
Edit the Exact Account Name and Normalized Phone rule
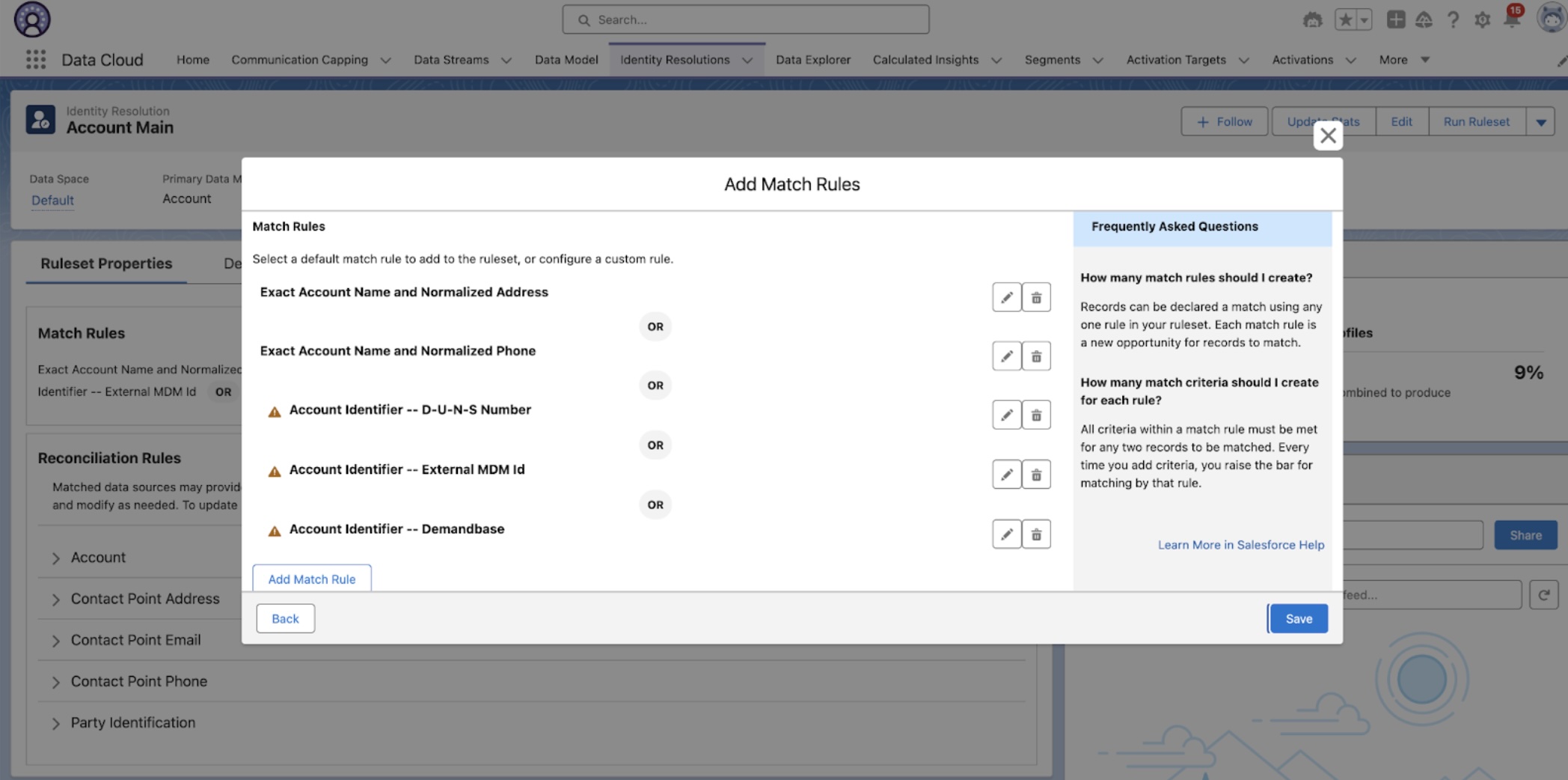coord(1006,356)
